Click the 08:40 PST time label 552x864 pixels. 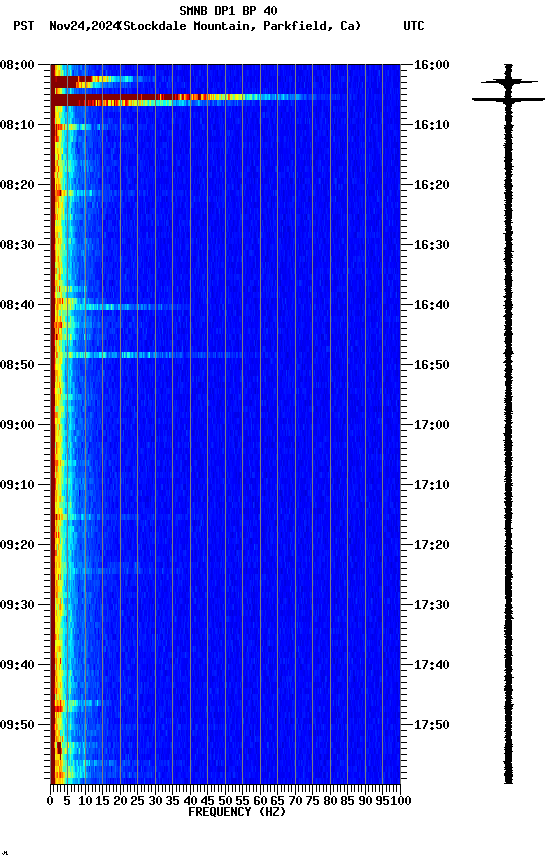[17, 305]
